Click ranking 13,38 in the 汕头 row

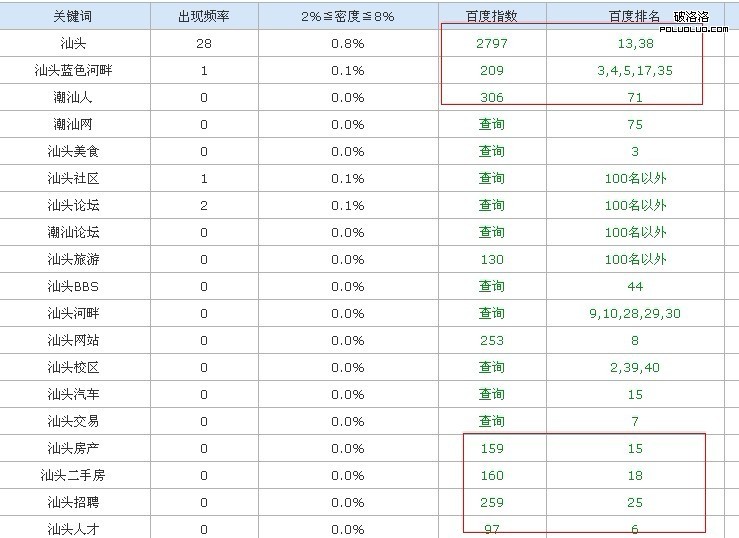pos(635,44)
